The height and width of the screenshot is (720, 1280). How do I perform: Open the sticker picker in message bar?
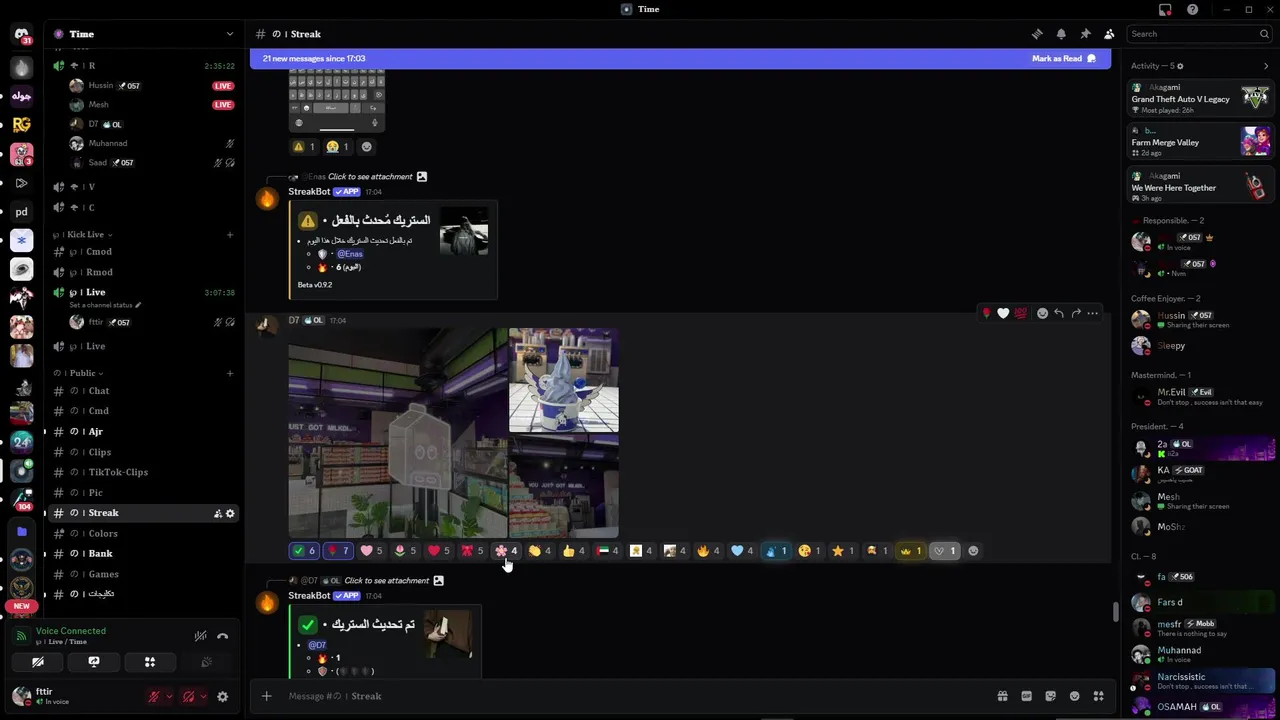(1050, 696)
